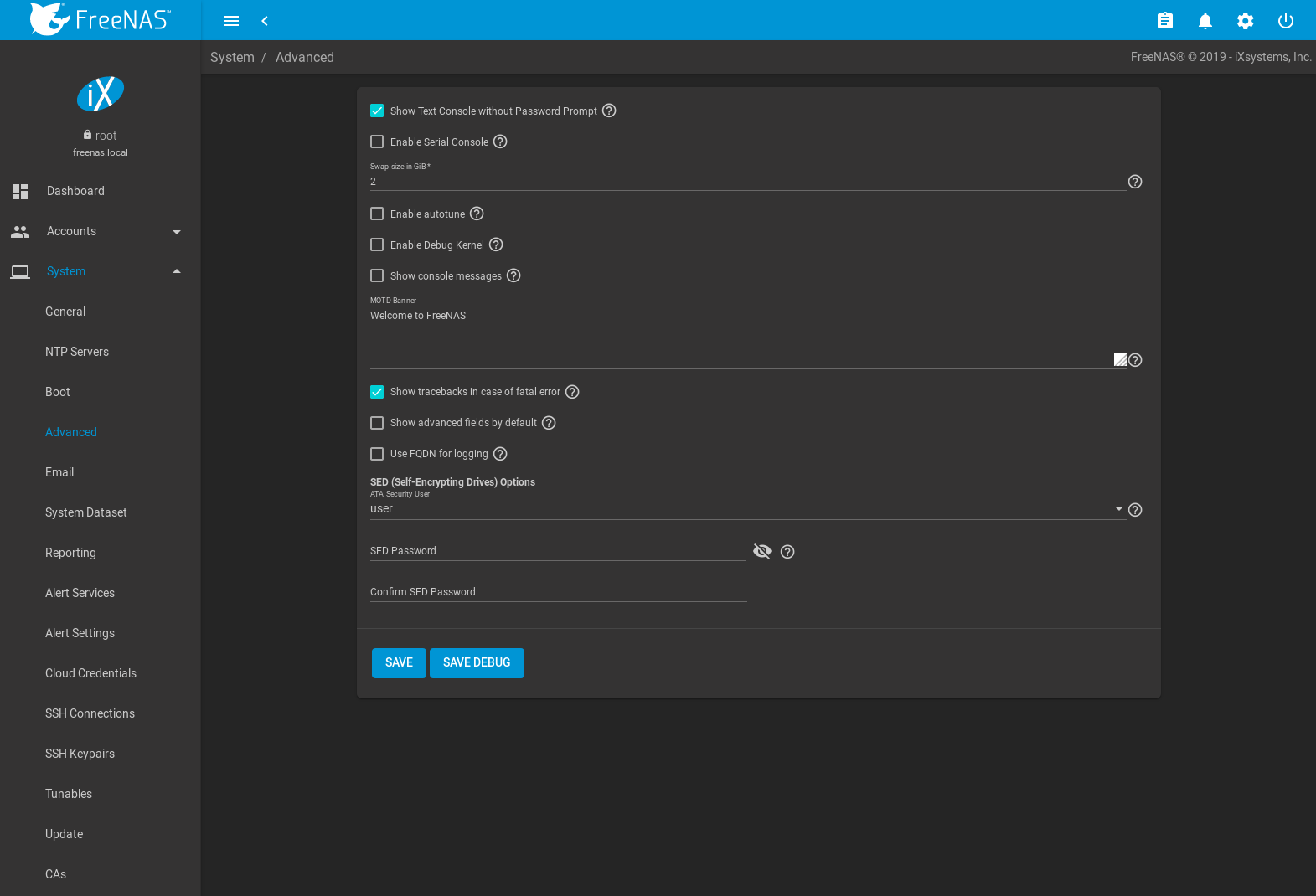Click into the SED Password field
Screen dimensions: 1316x896
pyautogui.click(x=557, y=551)
